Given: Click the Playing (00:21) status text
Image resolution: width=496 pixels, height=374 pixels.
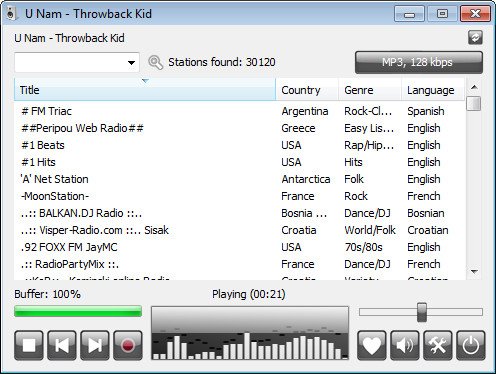Looking at the screenshot, I should [249, 294].
